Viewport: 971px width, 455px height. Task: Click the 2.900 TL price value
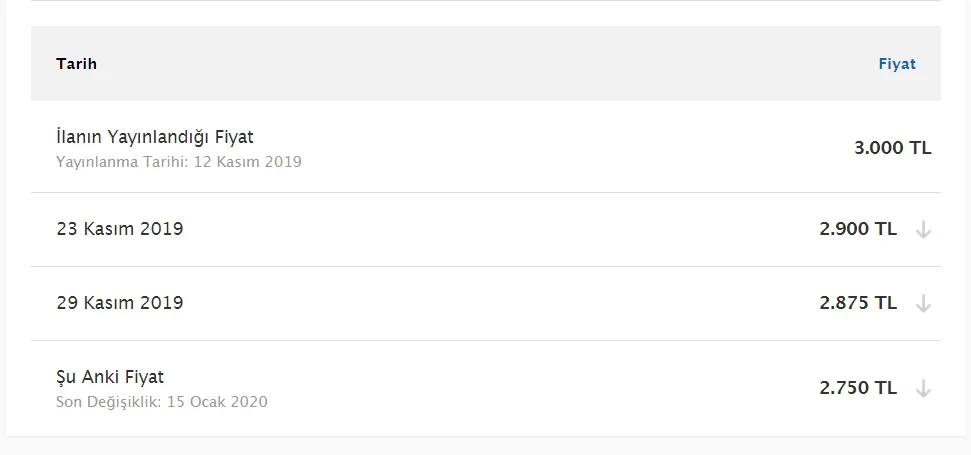pyautogui.click(x=858, y=229)
